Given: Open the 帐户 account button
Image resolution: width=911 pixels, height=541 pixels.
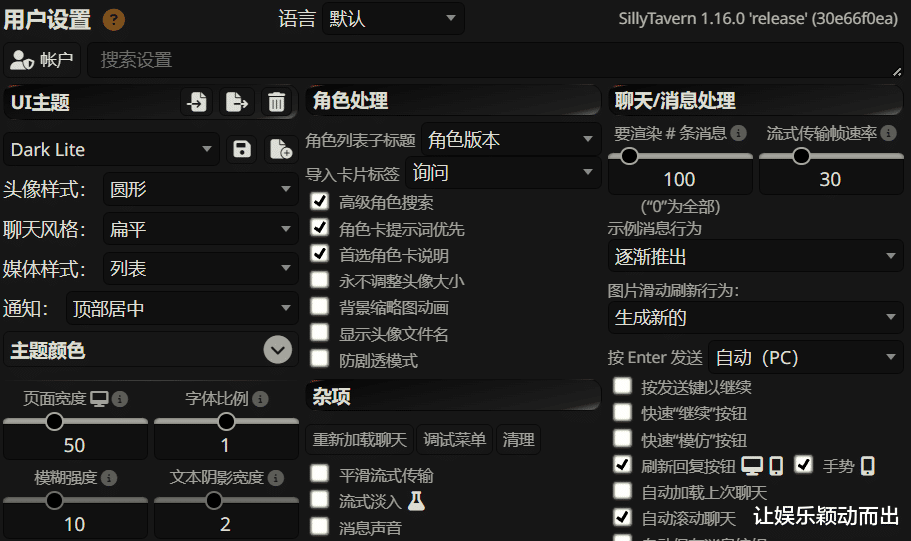Looking at the screenshot, I should pyautogui.click(x=42, y=60).
